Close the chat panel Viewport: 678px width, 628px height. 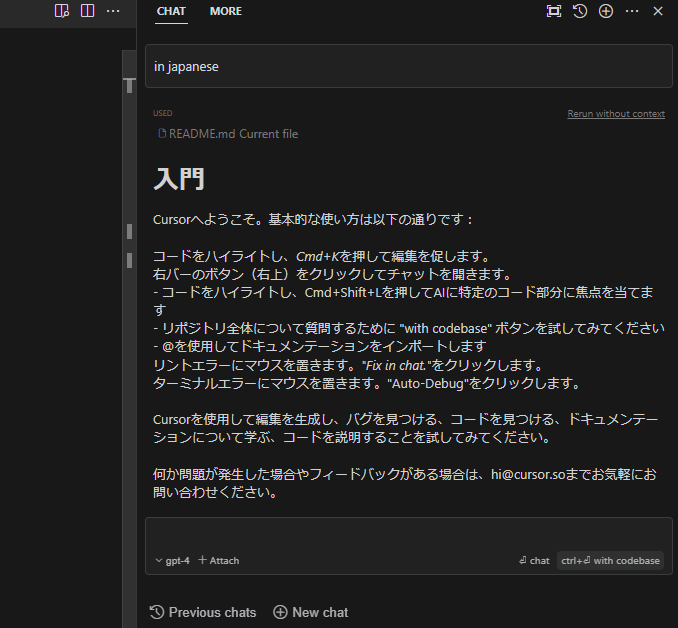pyautogui.click(x=658, y=11)
